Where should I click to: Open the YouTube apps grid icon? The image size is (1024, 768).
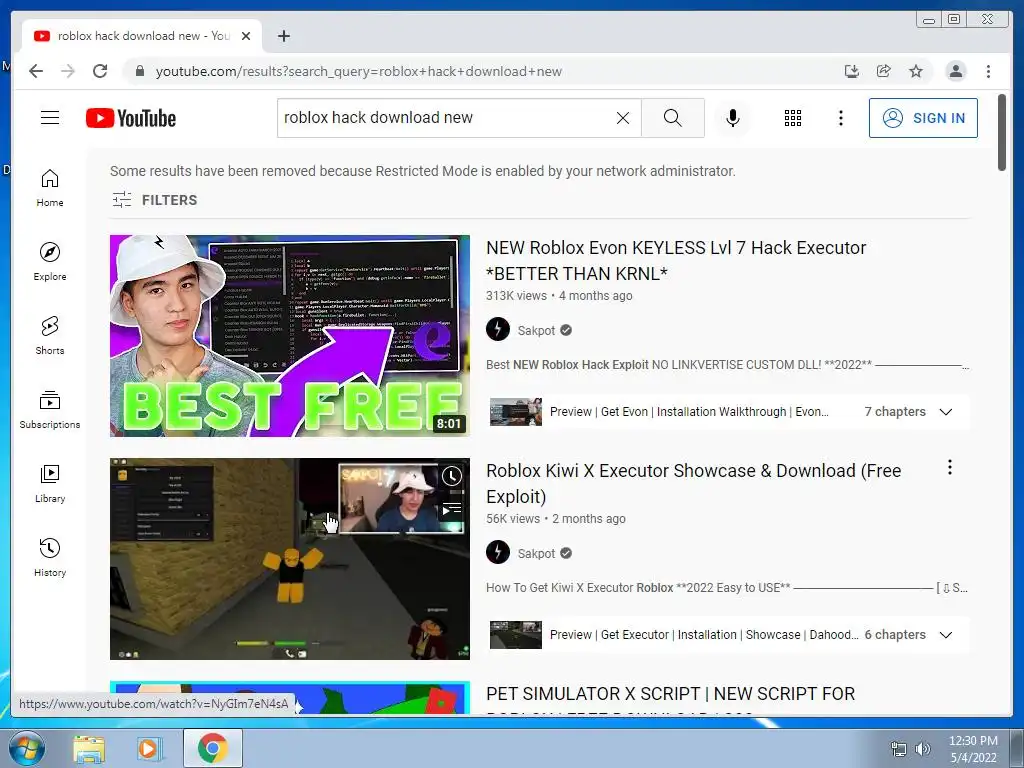793,118
